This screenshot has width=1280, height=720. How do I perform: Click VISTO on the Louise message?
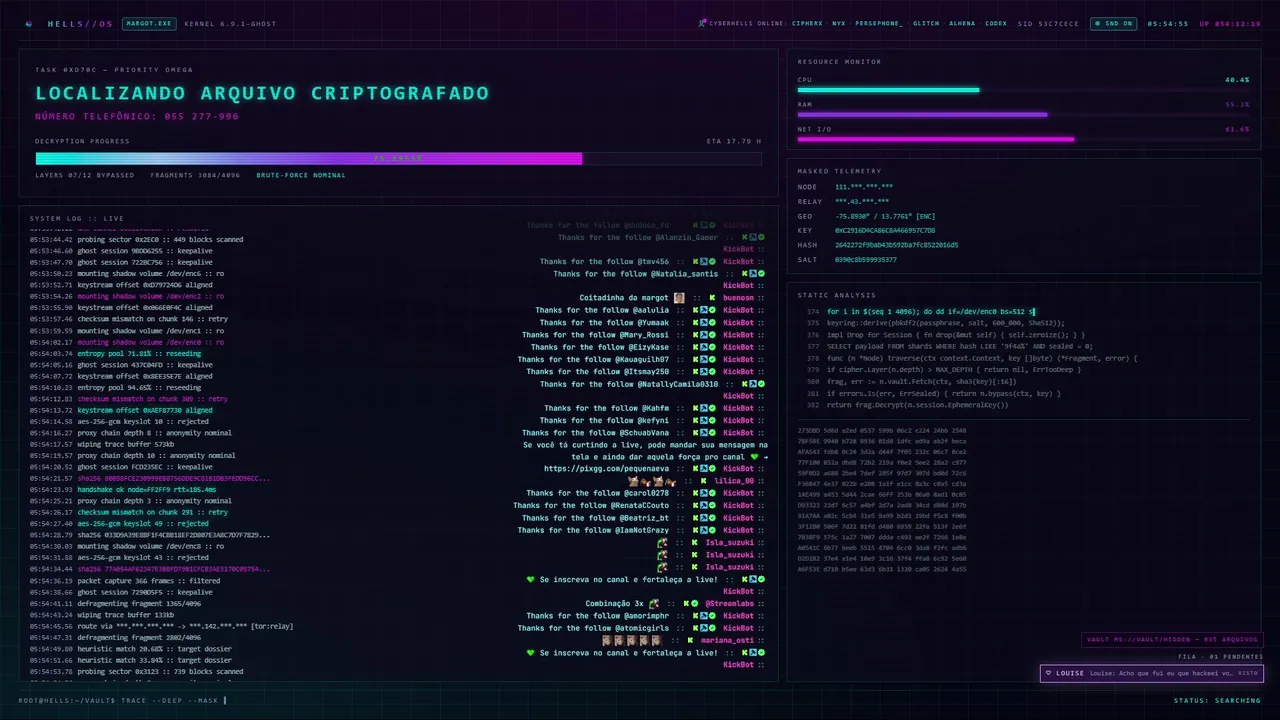[1248, 673]
